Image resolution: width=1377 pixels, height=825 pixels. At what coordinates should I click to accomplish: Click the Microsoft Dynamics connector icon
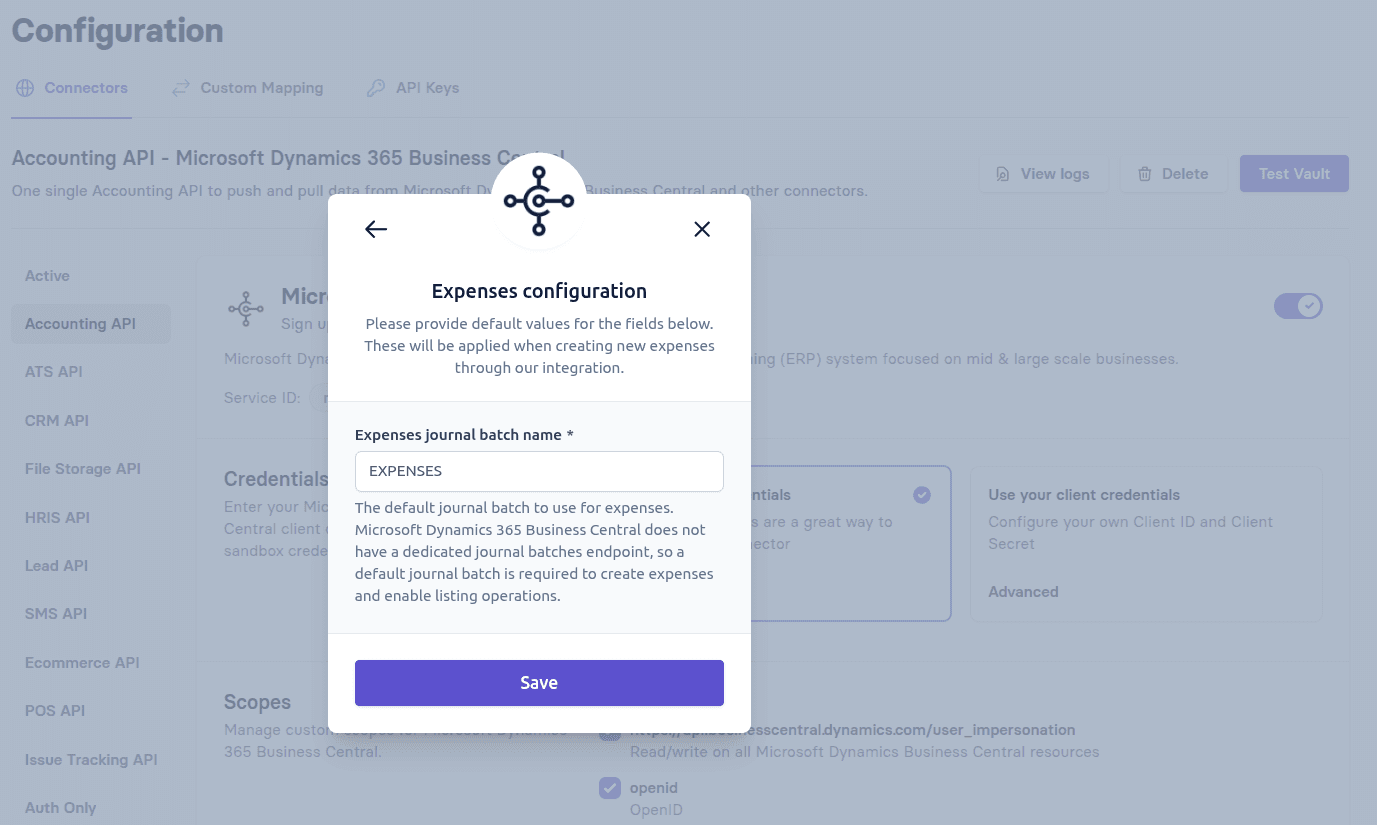pos(246,307)
